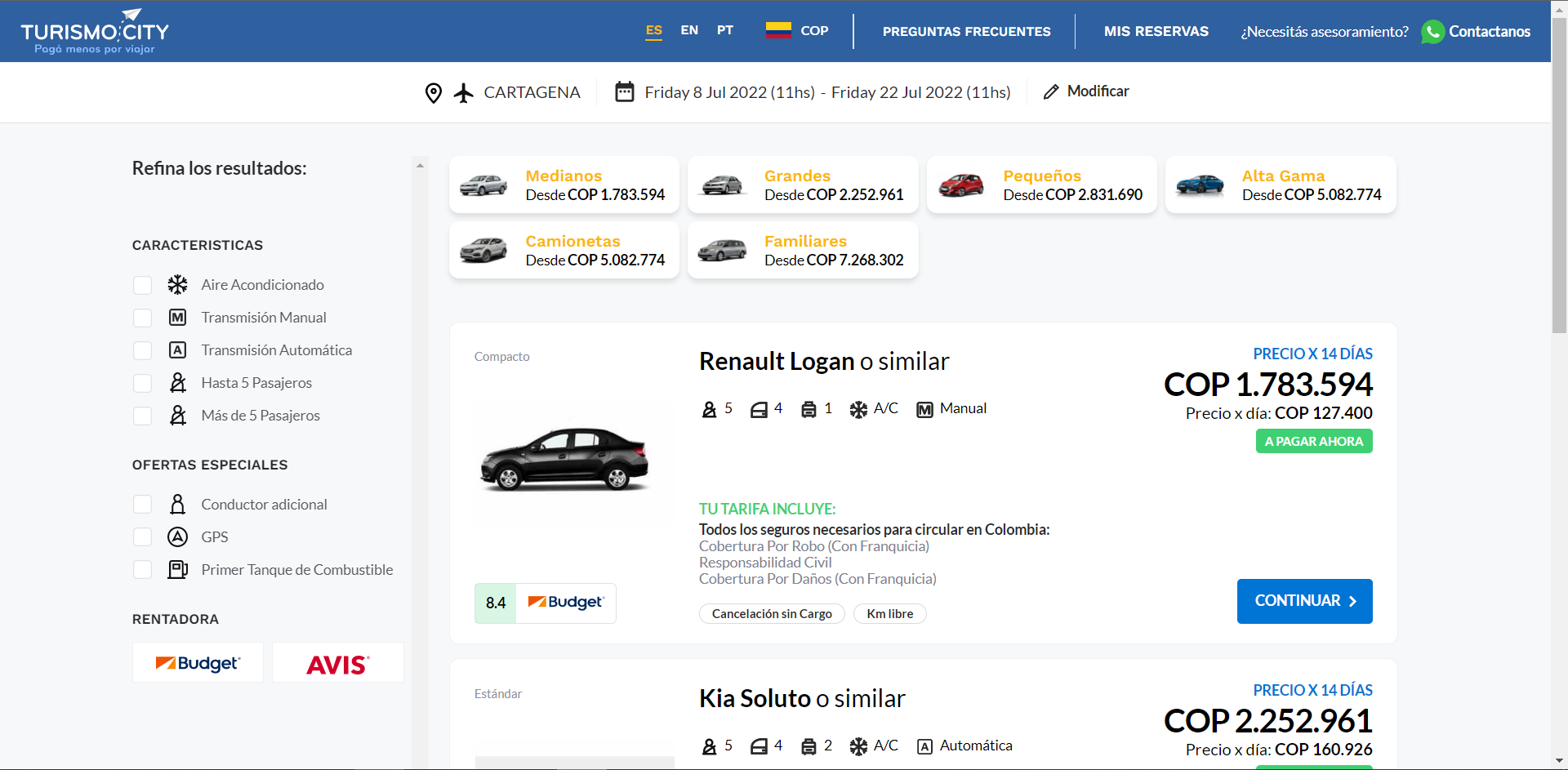Image resolution: width=1568 pixels, height=770 pixels.
Task: Click the Renault Logan car image
Action: [x=564, y=458]
